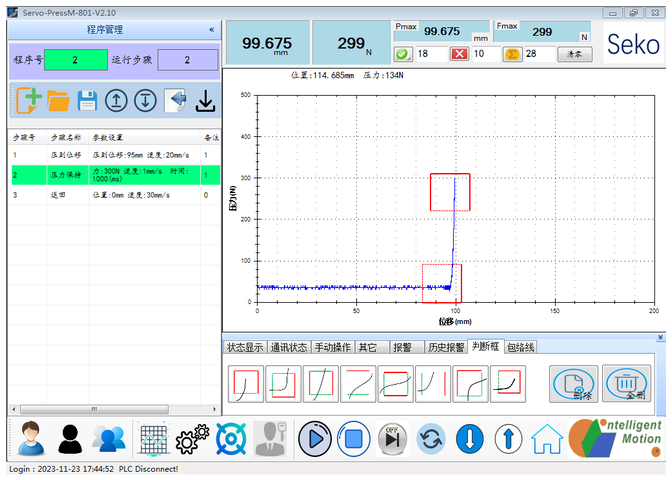Click the Fmax 299 value display
This screenshot has height=480, width=672.
pos(542,32)
